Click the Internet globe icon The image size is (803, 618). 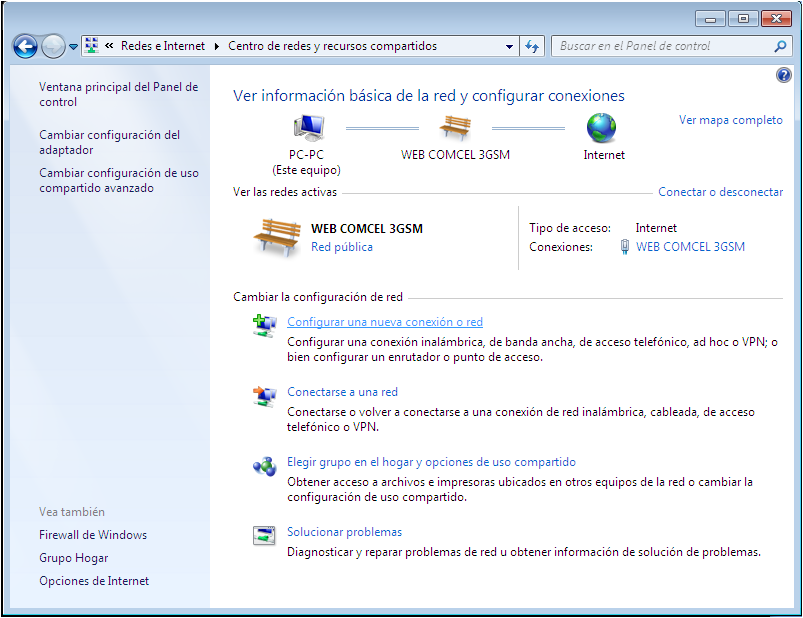point(601,128)
